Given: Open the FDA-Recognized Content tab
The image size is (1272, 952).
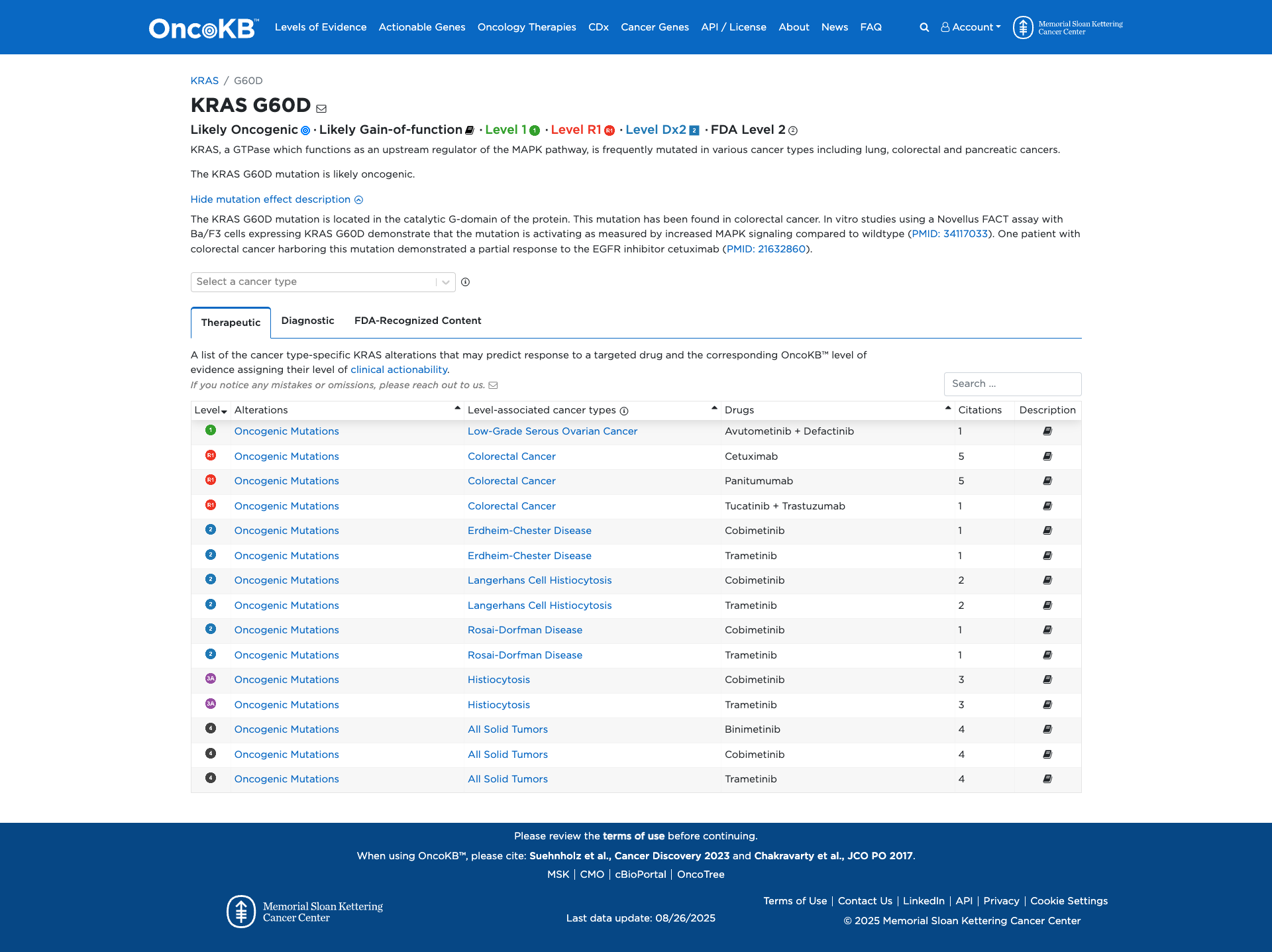Looking at the screenshot, I should [x=417, y=321].
